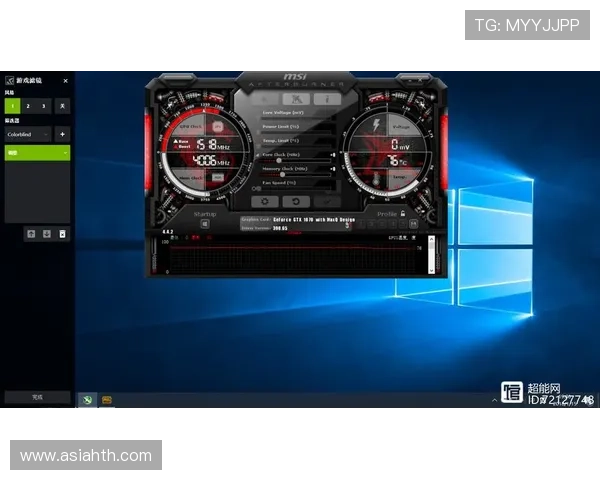Open the Kombustor K button in Afterburner
This screenshot has height=480, width=600.
[x=296, y=99]
